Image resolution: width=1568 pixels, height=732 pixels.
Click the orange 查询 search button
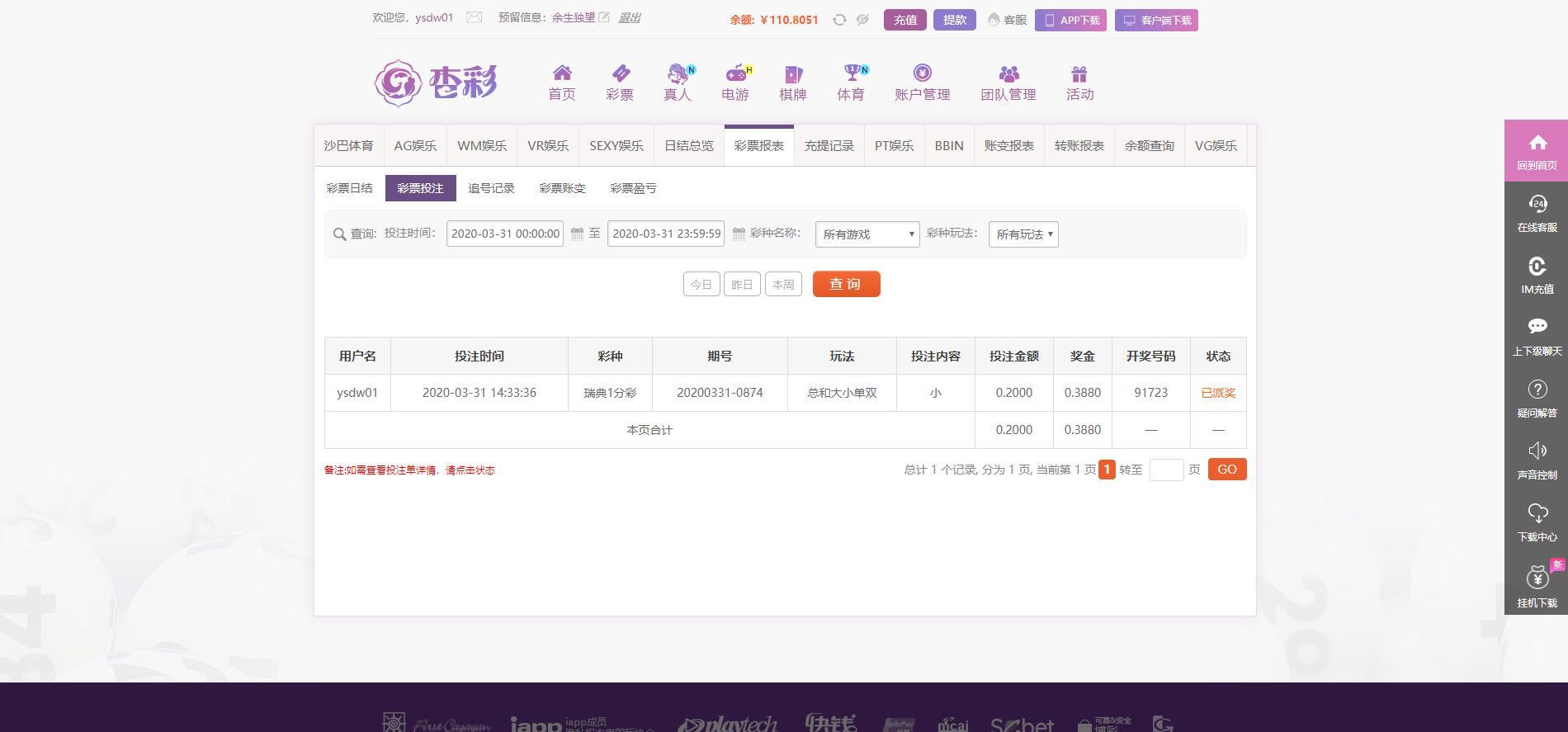pos(846,284)
